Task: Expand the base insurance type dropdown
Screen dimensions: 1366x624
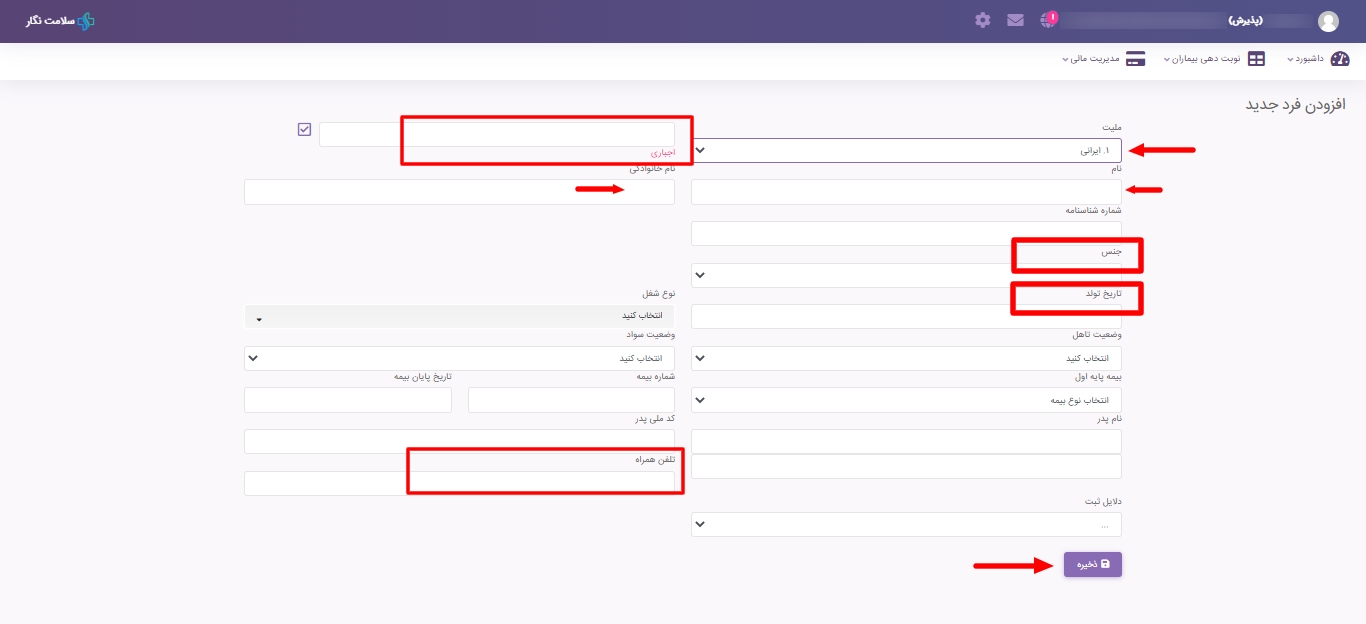Action: (x=906, y=400)
